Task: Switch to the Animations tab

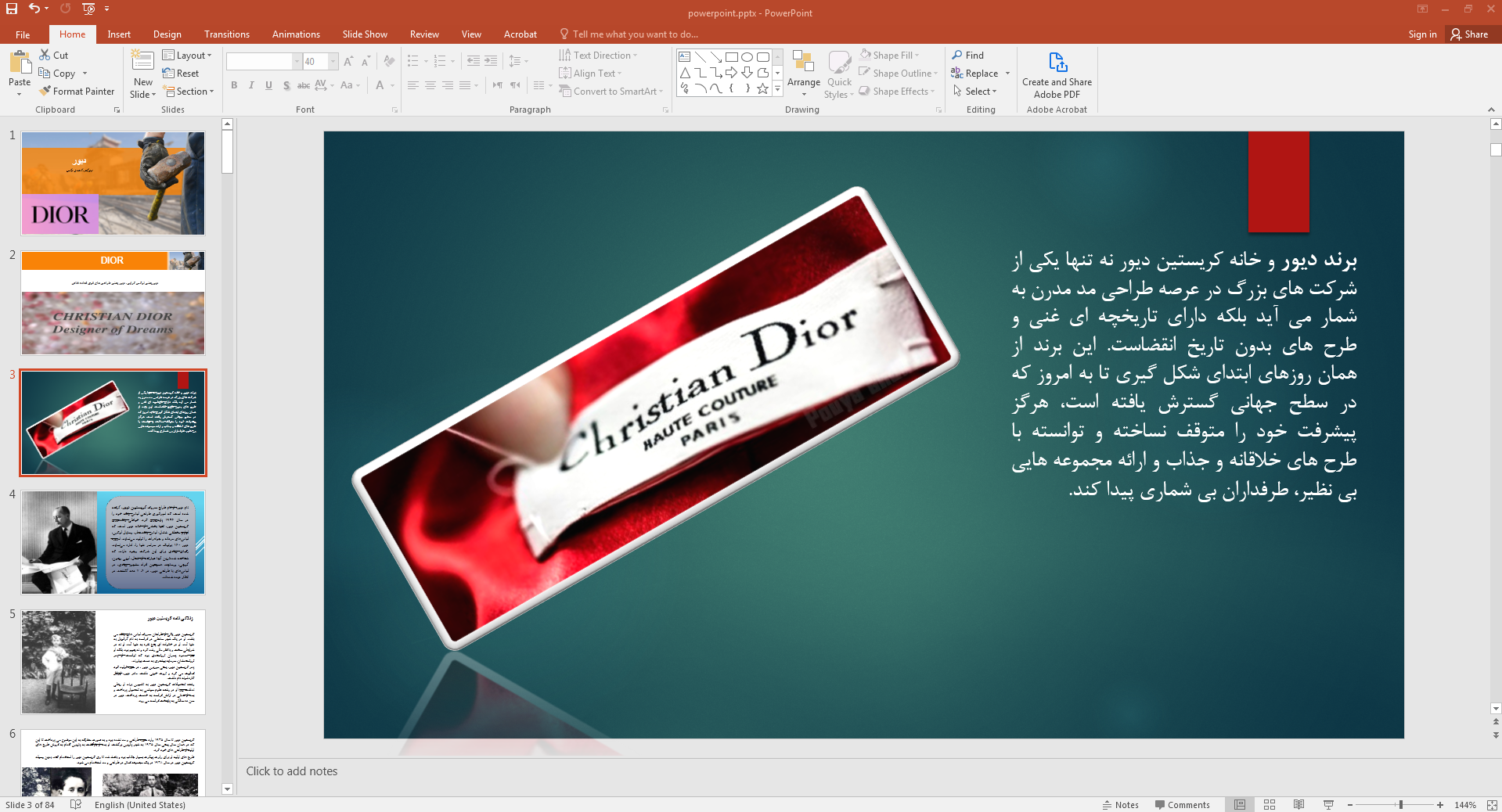Action: pos(296,34)
